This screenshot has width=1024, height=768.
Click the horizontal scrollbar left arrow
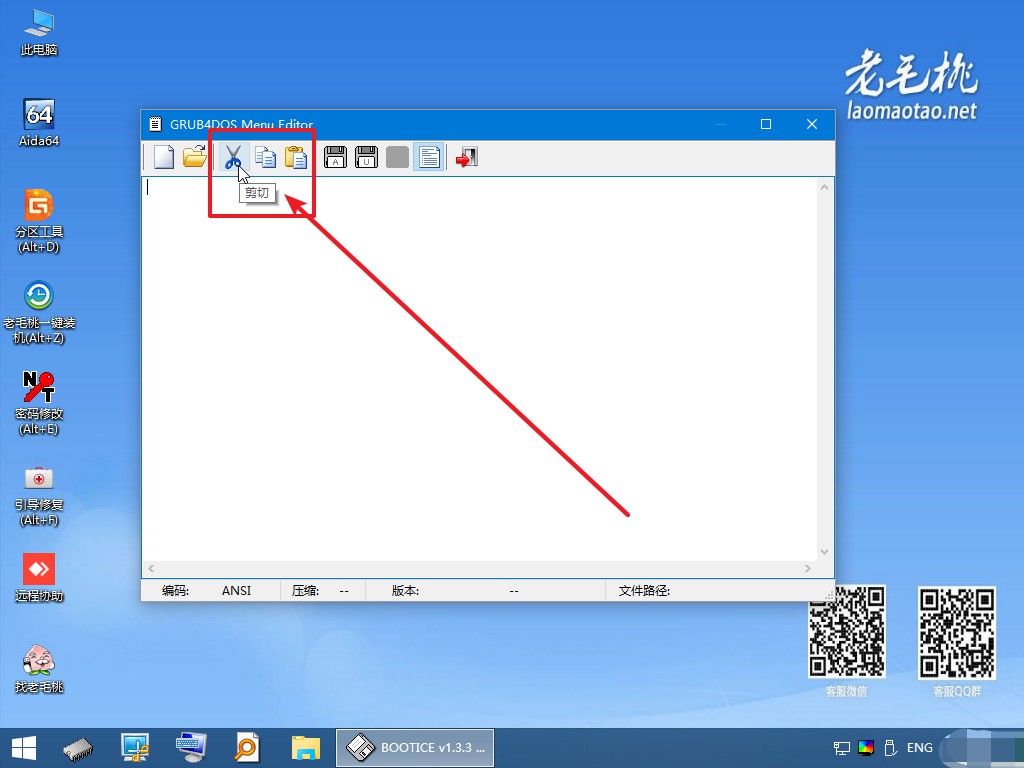[x=151, y=569]
